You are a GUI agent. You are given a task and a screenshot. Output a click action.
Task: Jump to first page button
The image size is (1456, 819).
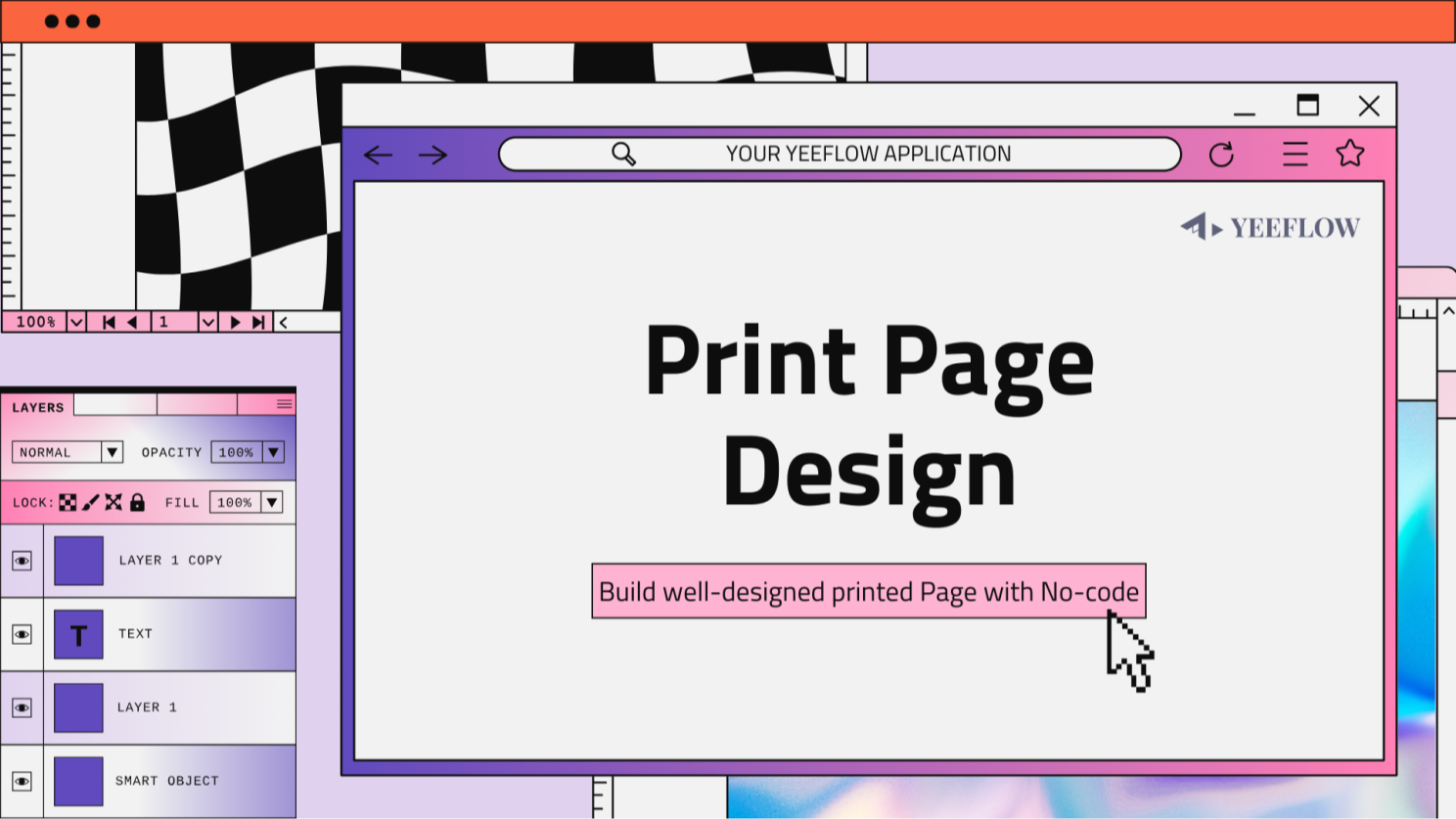point(109,322)
